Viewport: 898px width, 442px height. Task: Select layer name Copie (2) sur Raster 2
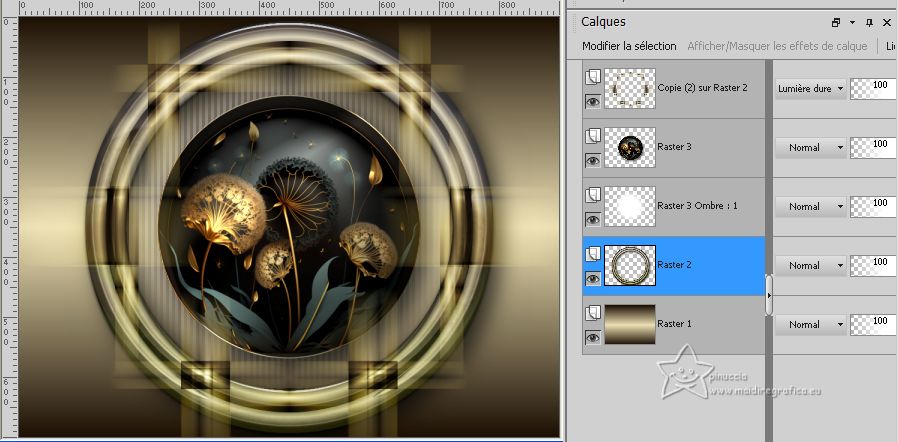(x=702, y=88)
